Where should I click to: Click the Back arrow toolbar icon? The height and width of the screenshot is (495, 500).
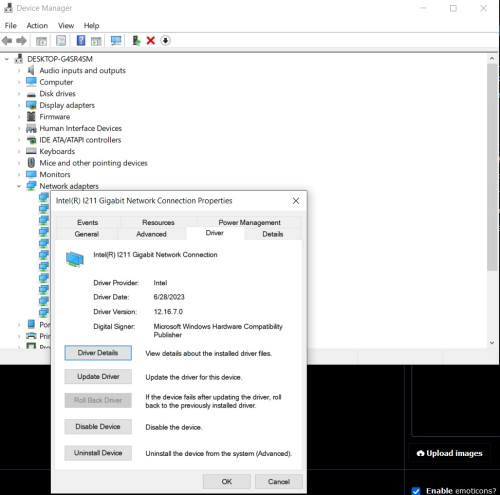click(7, 41)
